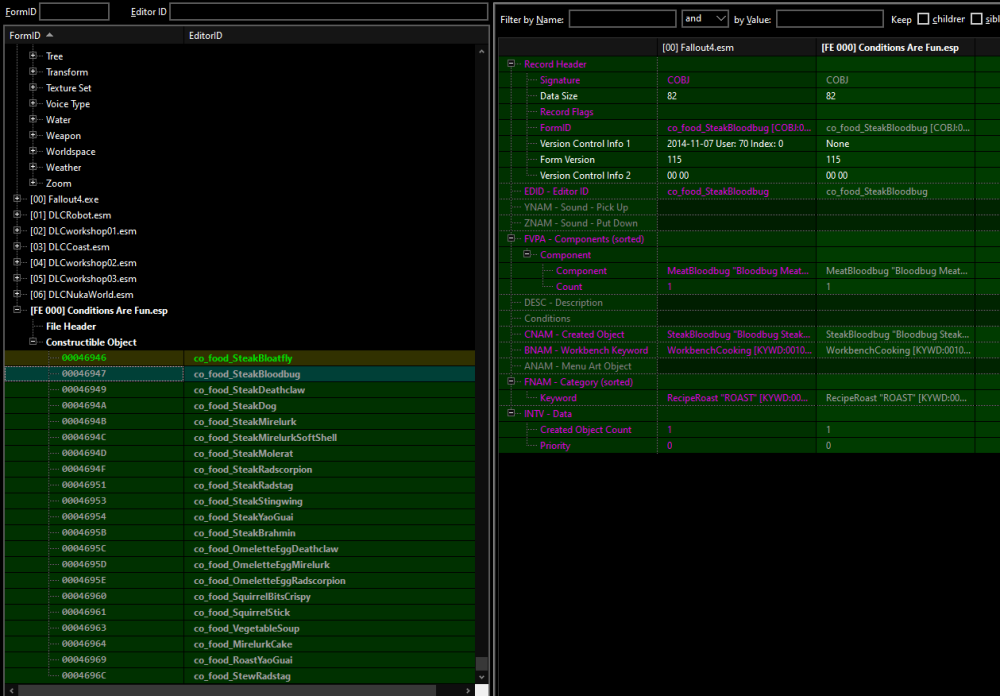Collapse the INTV - Data section
Viewport: 1000px width, 696px height.
point(511,413)
